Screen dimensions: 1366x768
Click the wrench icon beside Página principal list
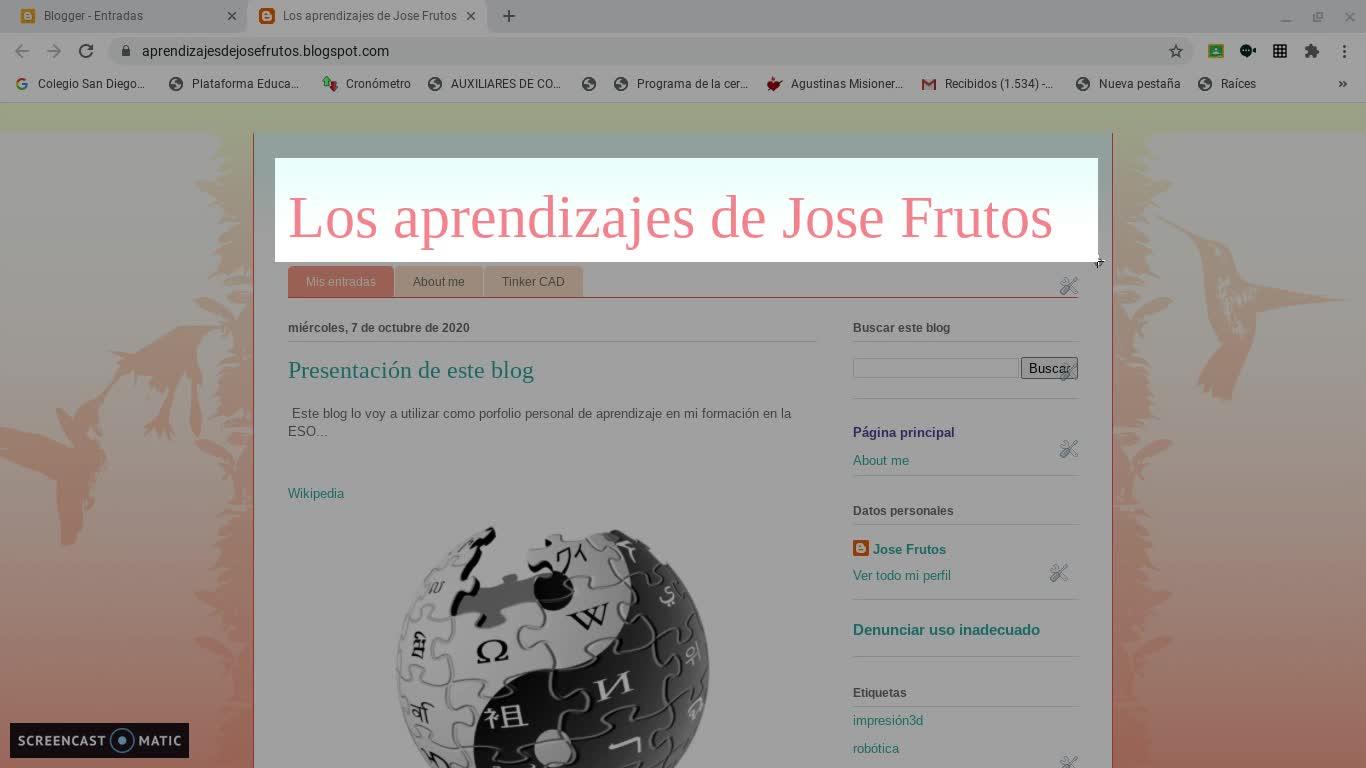point(1068,449)
